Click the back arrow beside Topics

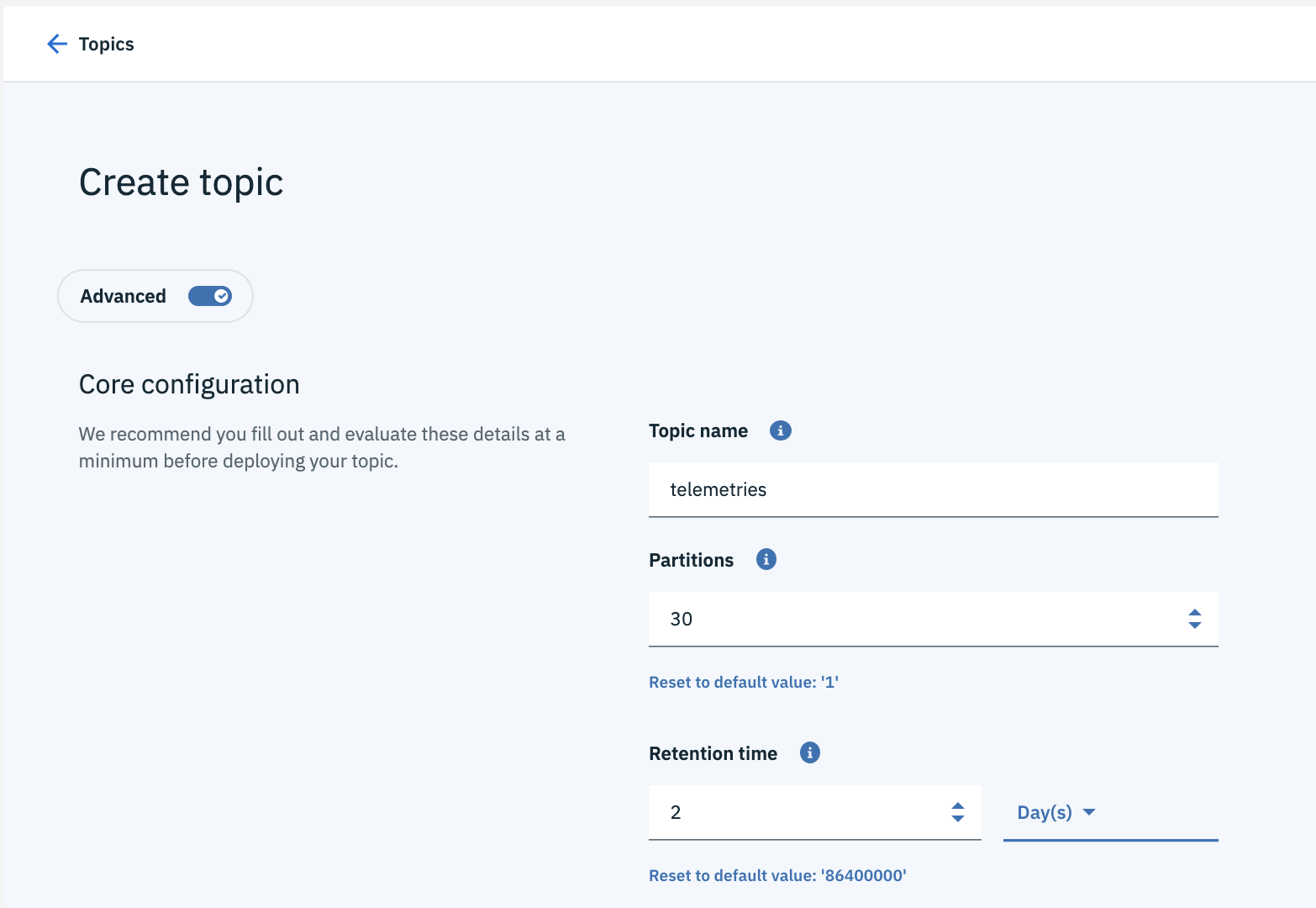(x=56, y=44)
